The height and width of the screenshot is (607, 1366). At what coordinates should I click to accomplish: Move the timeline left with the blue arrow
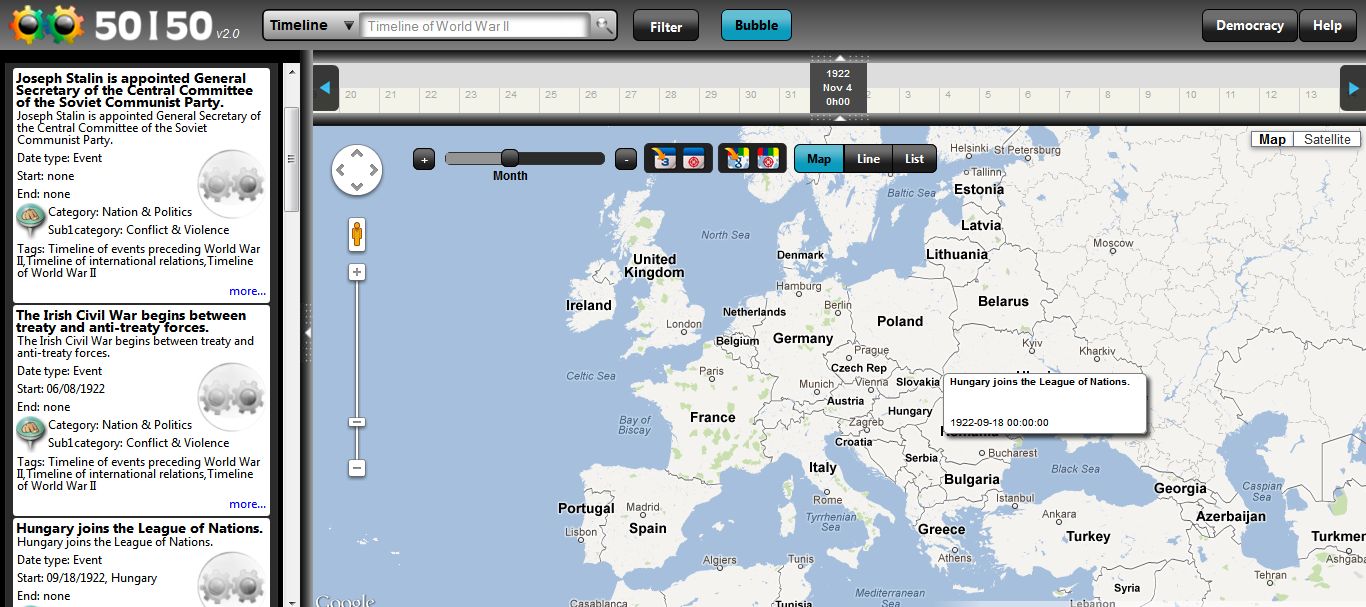(x=325, y=88)
